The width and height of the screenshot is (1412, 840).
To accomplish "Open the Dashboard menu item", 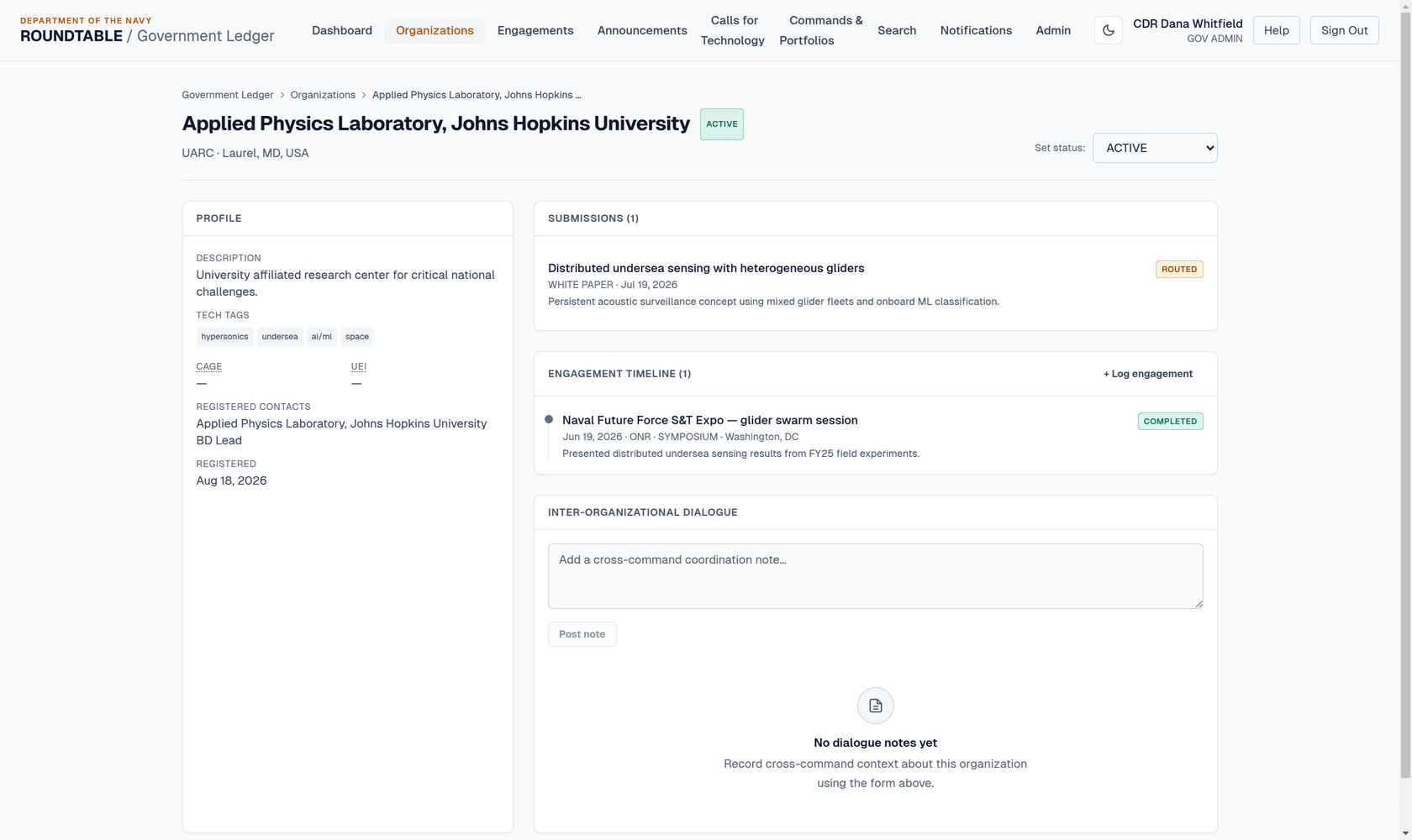I will (x=342, y=30).
